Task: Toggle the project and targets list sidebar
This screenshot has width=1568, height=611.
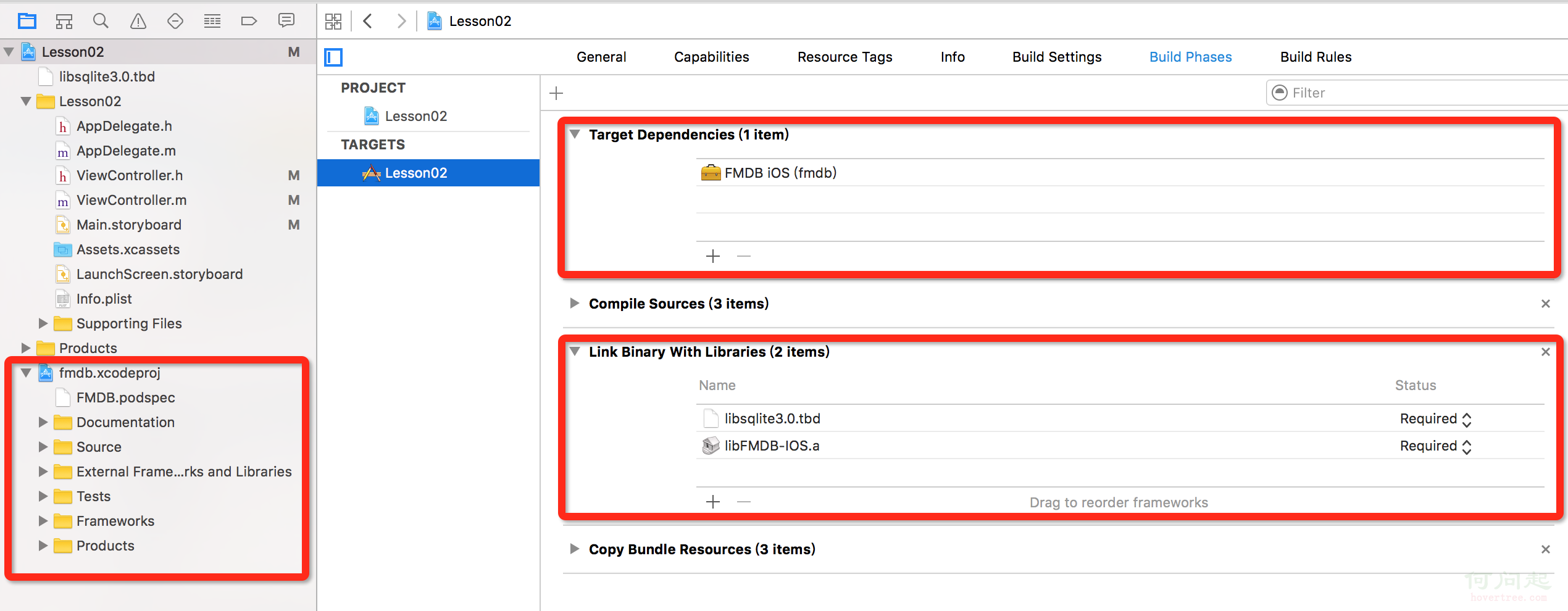Action: pyautogui.click(x=333, y=57)
